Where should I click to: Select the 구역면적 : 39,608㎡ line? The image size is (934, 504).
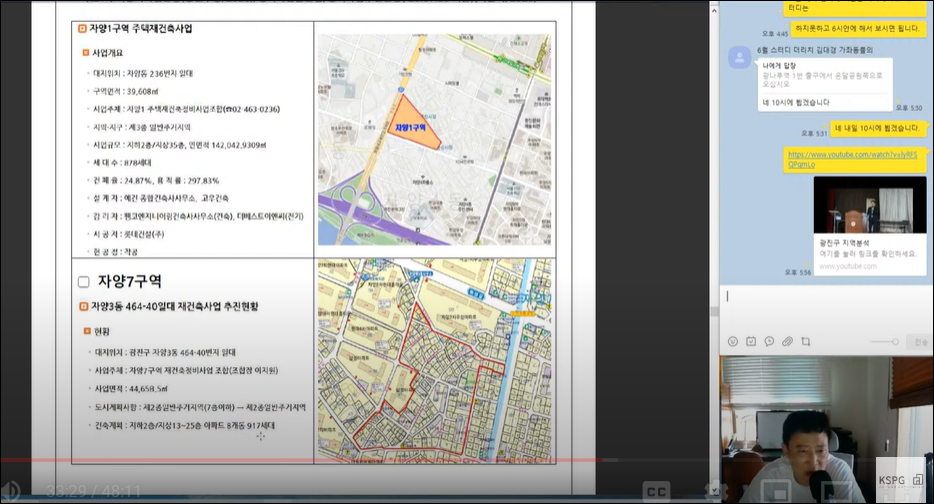point(125,92)
